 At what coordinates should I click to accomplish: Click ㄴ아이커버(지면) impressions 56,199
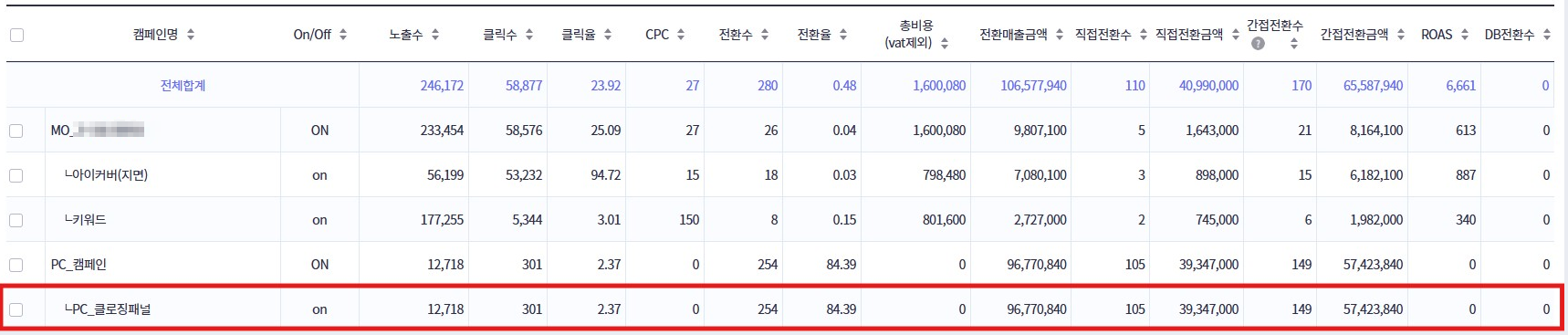(x=445, y=175)
